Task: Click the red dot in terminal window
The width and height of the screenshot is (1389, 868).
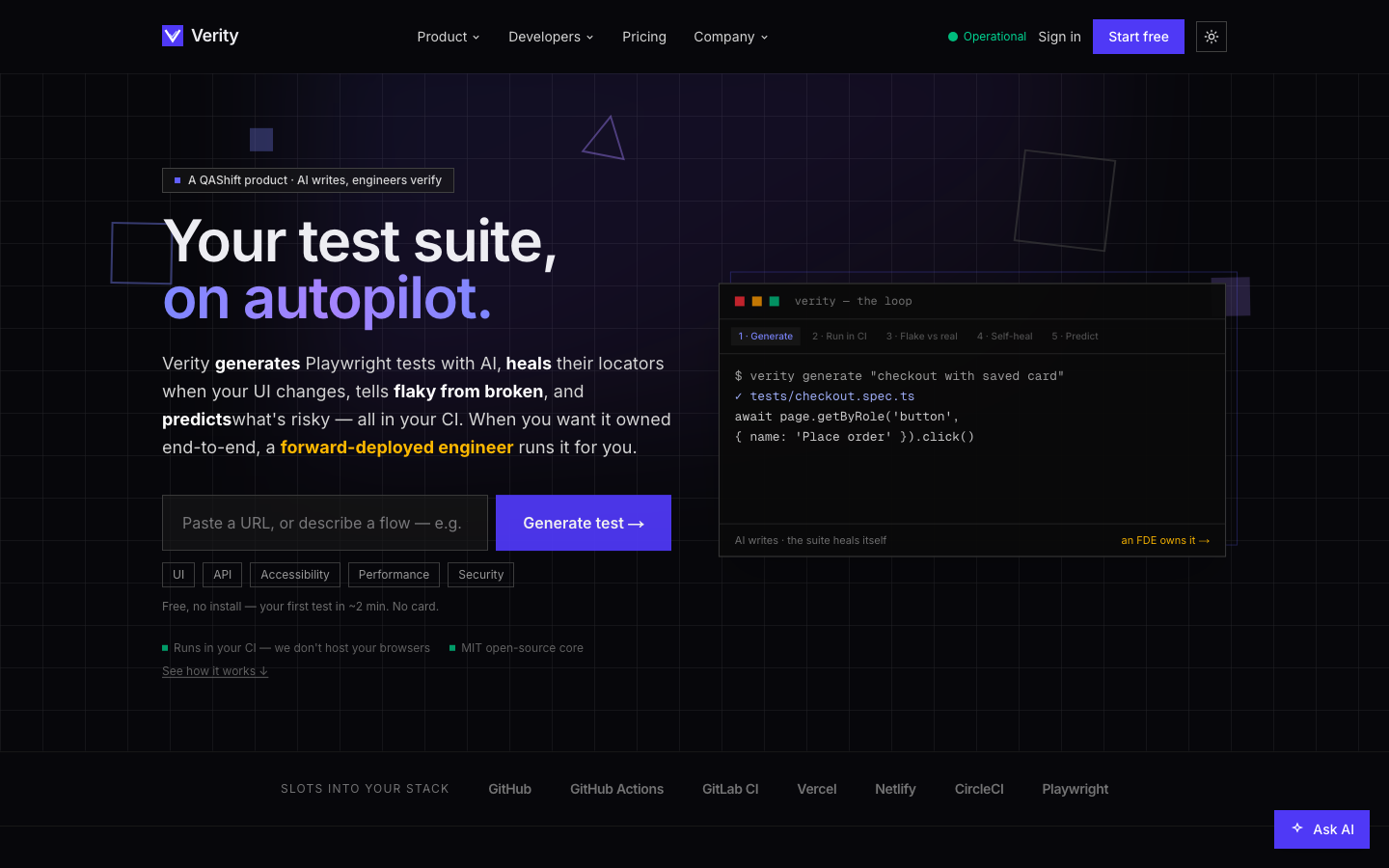Action: (x=740, y=301)
